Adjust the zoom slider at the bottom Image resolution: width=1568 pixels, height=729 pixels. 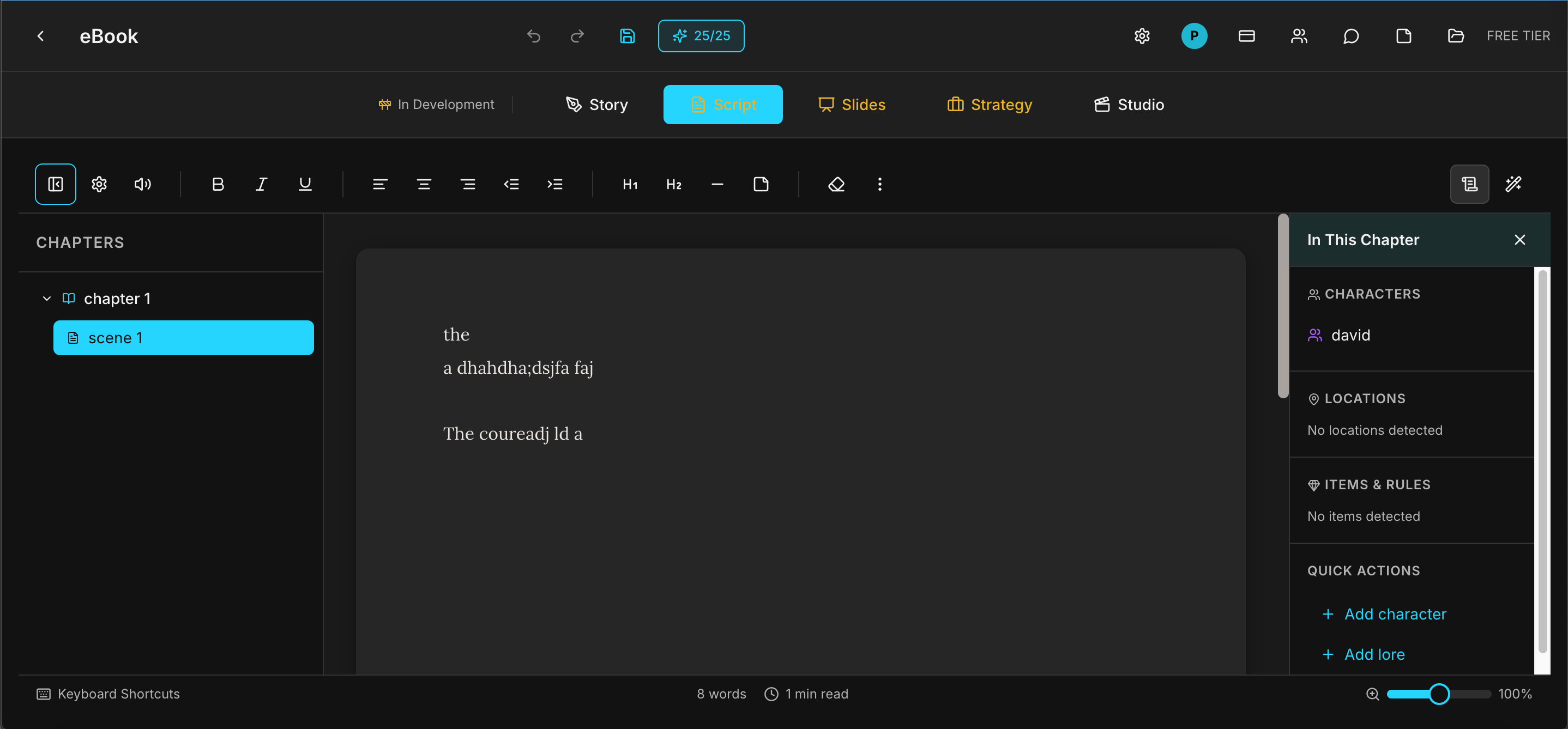click(x=1439, y=694)
